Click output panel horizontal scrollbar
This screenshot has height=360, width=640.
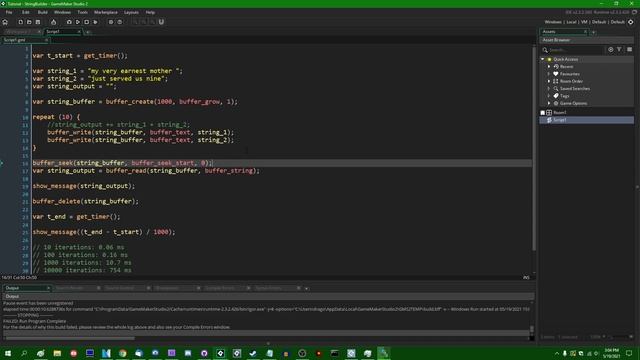(x=70, y=338)
